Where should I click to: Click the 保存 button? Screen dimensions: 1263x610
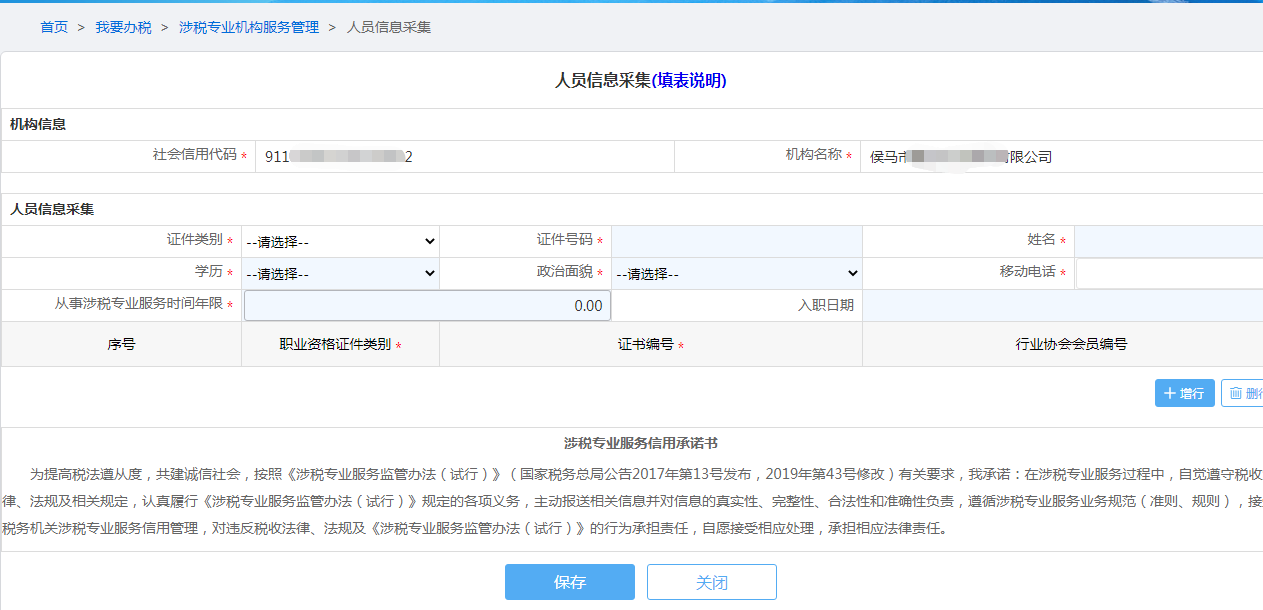point(570,582)
